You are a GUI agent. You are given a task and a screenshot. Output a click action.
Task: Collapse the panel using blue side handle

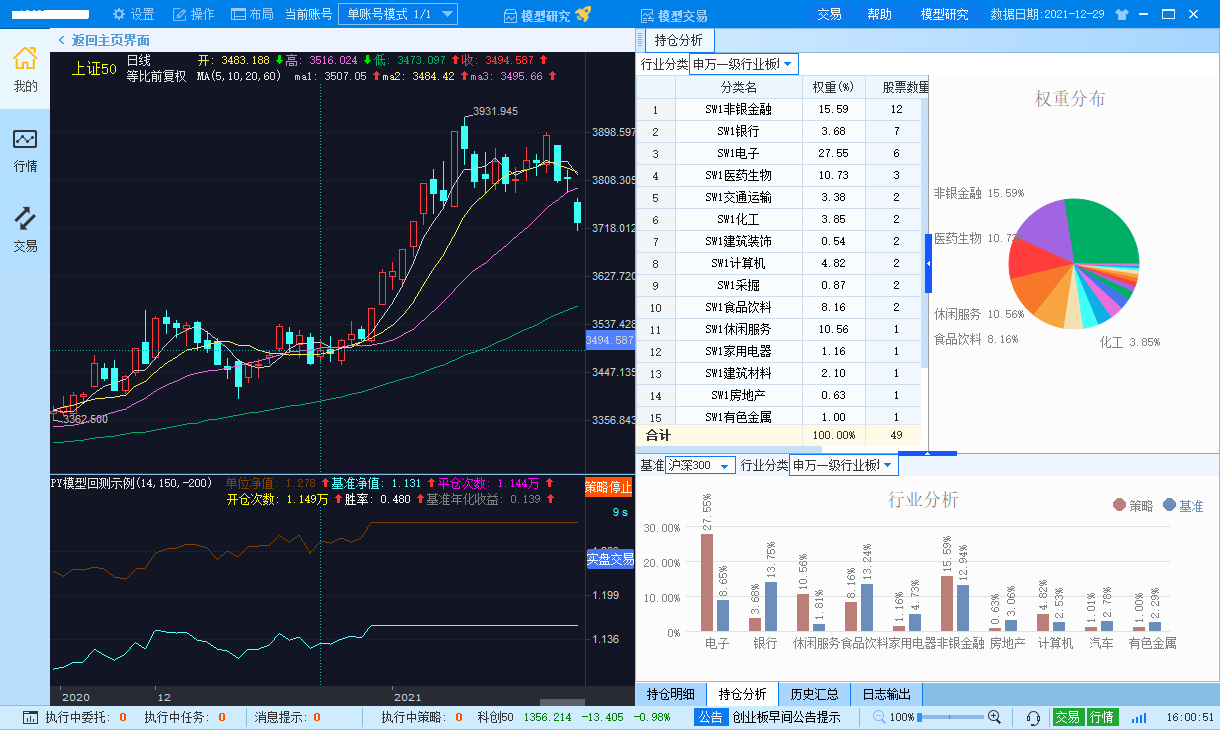click(928, 263)
